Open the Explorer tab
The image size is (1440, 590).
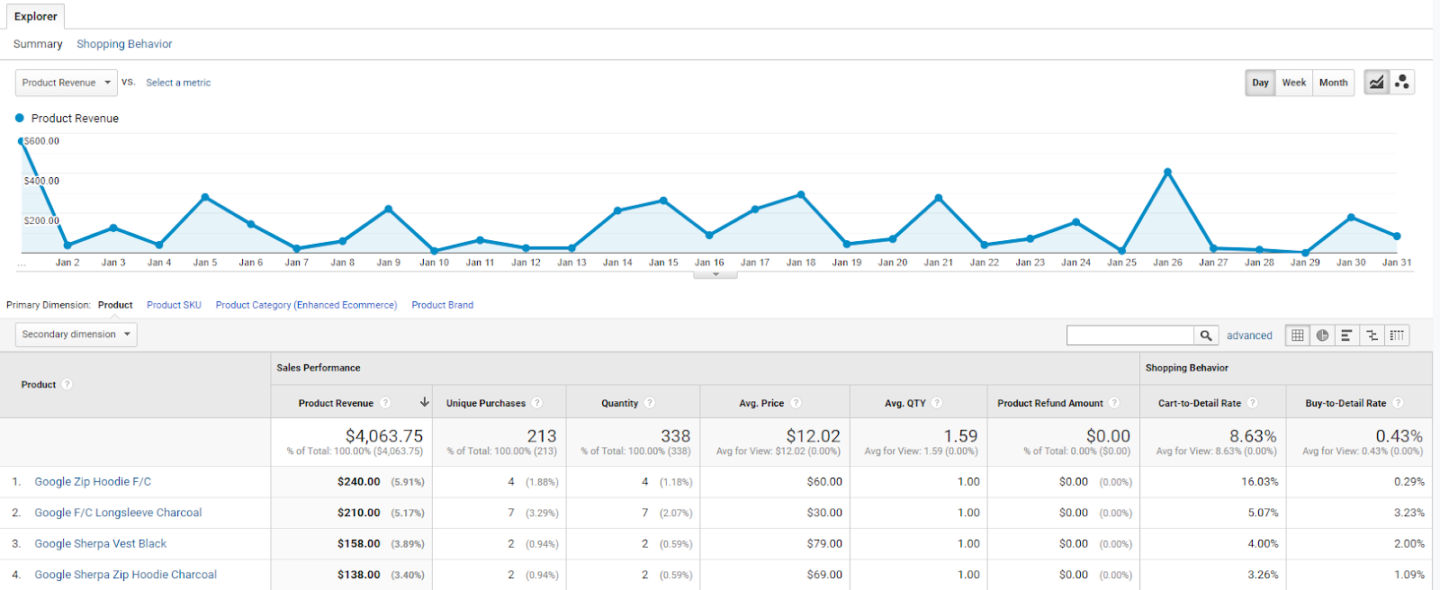pos(35,17)
